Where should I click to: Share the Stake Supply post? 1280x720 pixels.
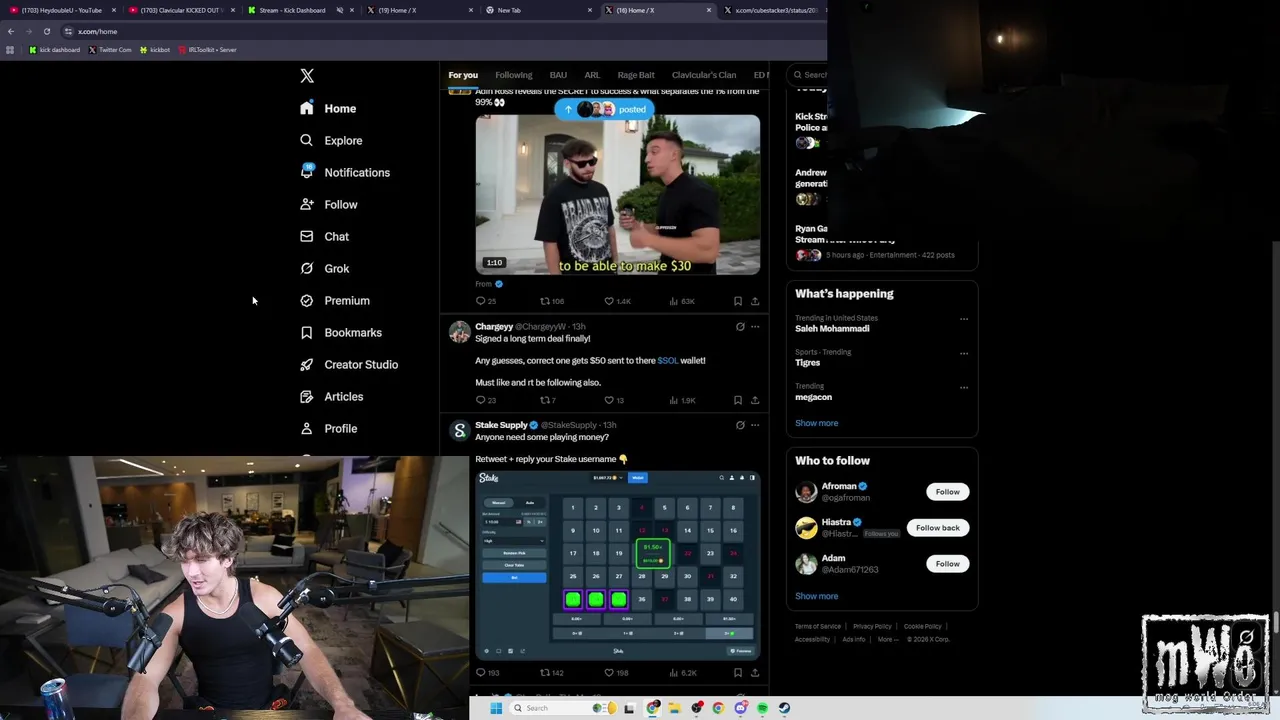click(755, 673)
